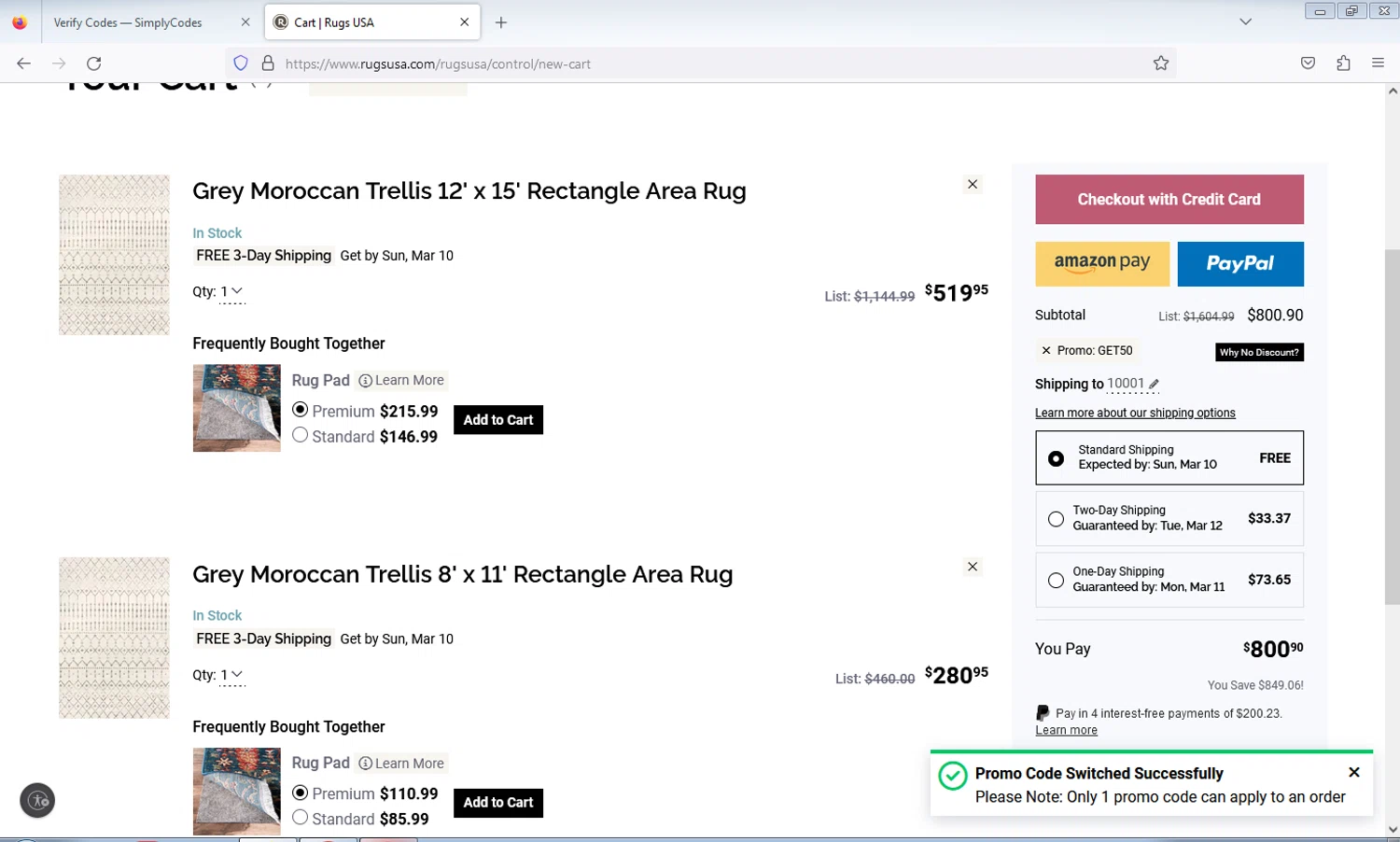Pay using PayPal button

(1240, 263)
